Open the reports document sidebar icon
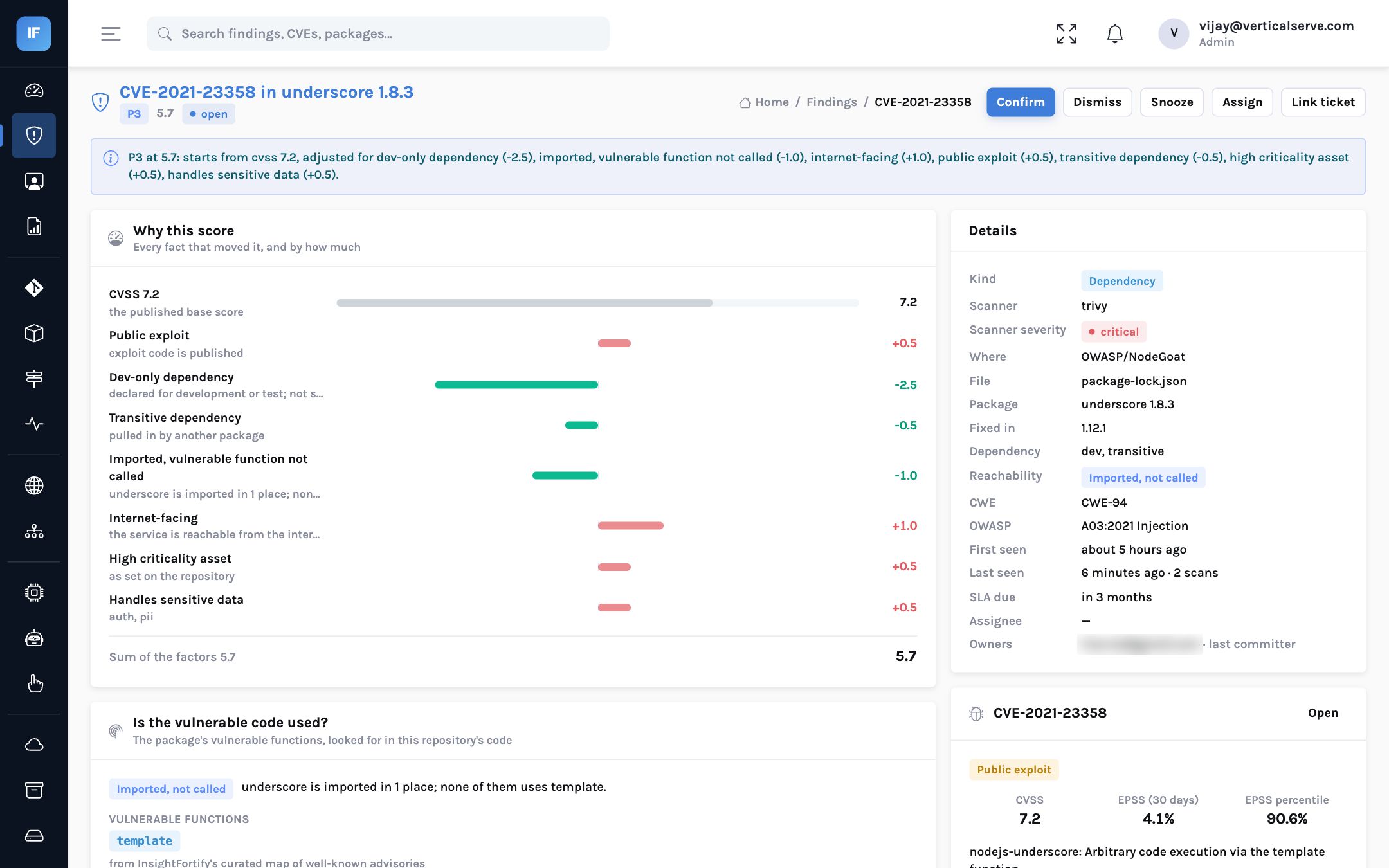This screenshot has height=868, width=1389. tap(34, 226)
